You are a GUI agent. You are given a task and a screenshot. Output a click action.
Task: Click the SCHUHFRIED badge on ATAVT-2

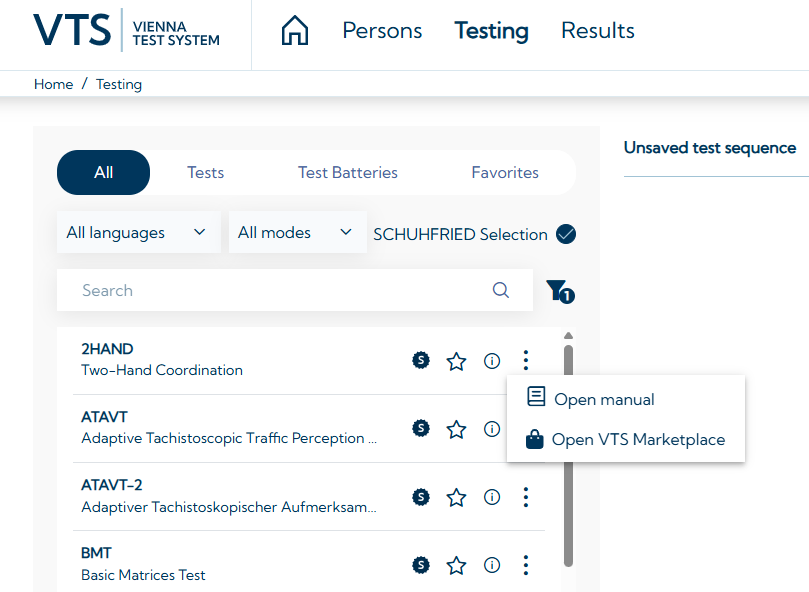point(421,497)
